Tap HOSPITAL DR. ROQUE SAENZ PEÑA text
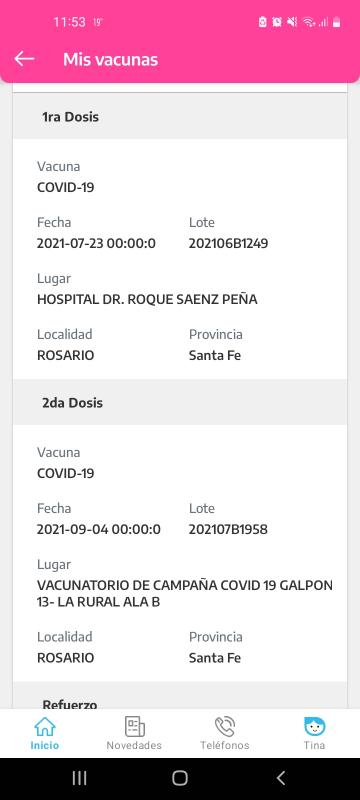Image resolution: width=360 pixels, height=800 pixels. pyautogui.click(x=147, y=299)
